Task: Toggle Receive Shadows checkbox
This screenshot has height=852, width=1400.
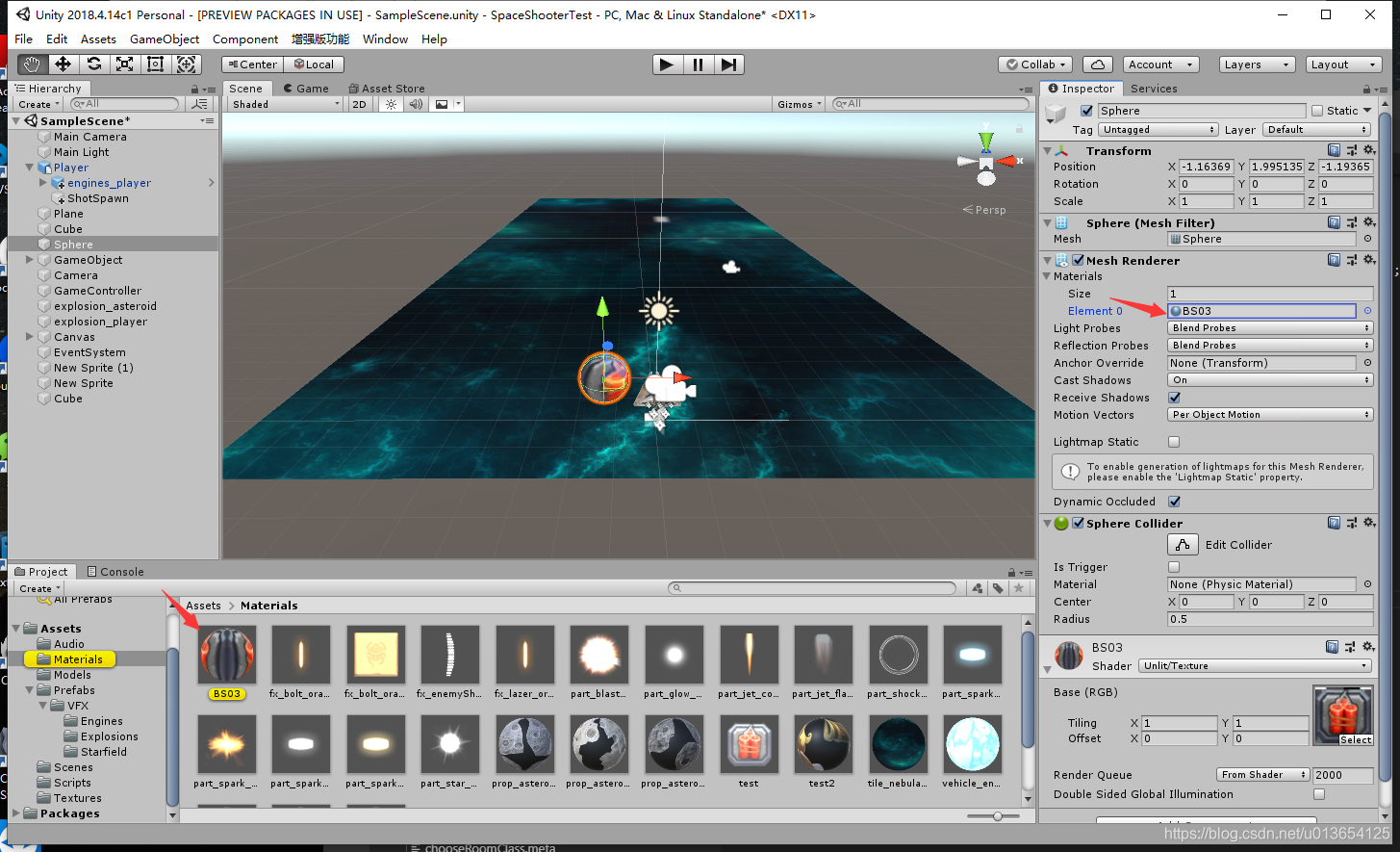Action: coord(1174,398)
